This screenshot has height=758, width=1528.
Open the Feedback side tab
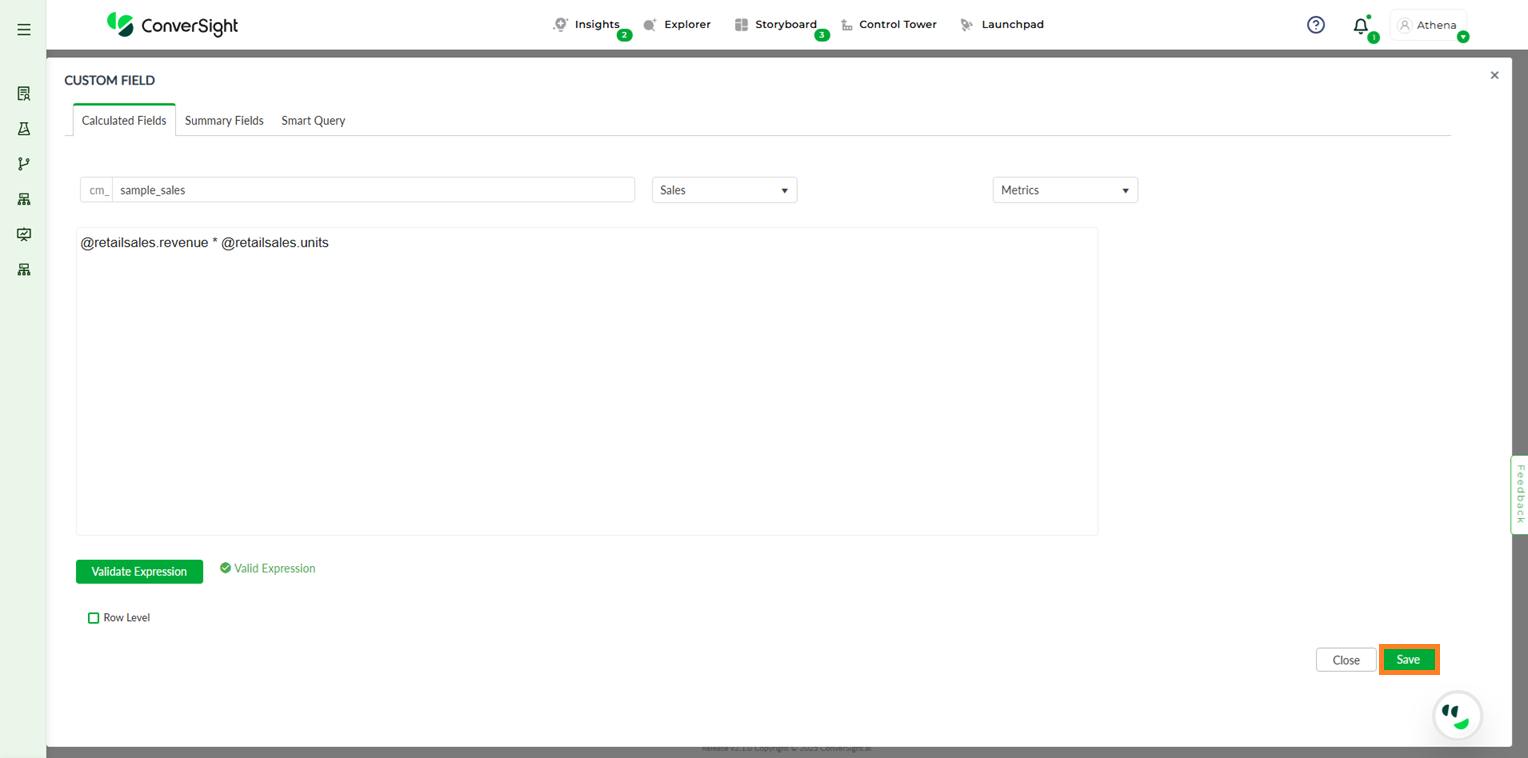[1519, 494]
